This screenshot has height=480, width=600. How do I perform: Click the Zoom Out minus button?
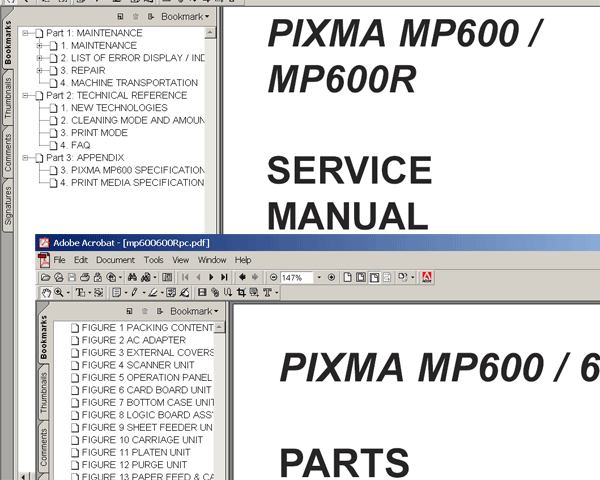tap(274, 277)
